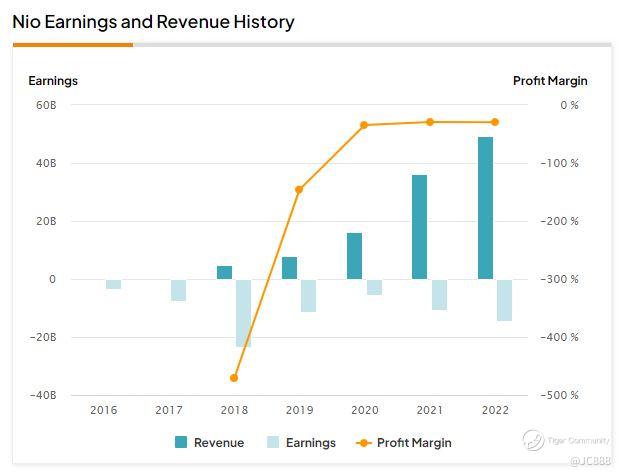The image size is (622, 475).
Task: Click the 2020 profit margin data point
Action: [x=364, y=125]
